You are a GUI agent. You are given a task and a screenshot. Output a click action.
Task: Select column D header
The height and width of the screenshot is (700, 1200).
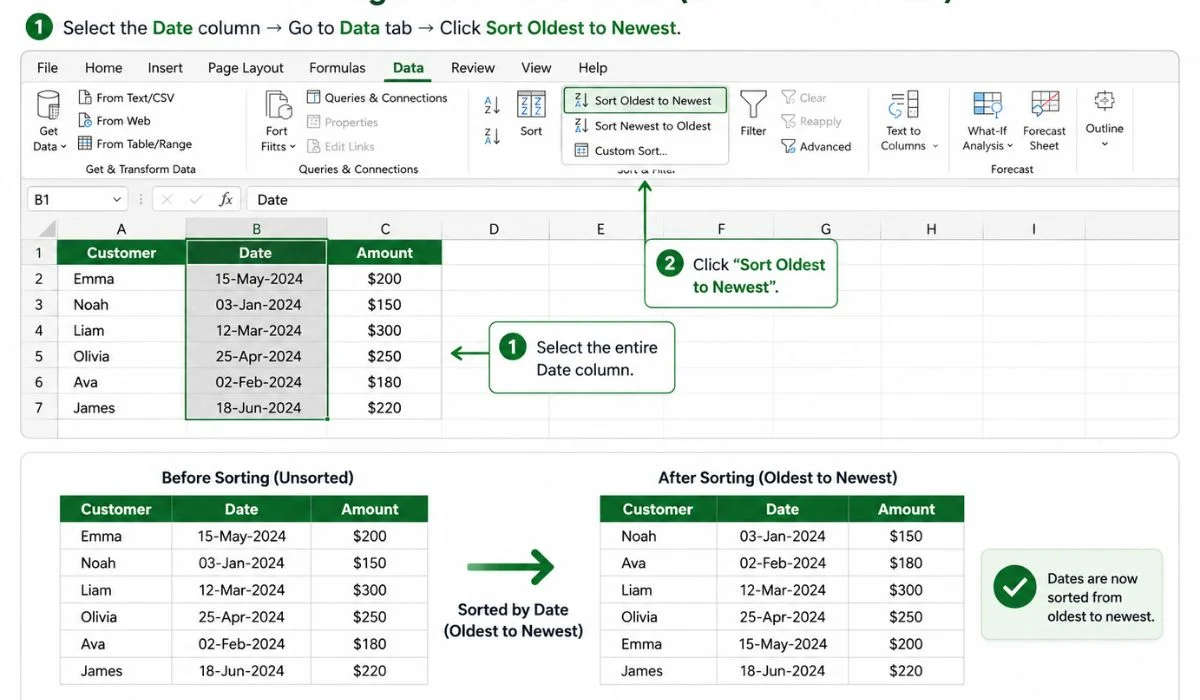pyautogui.click(x=494, y=229)
